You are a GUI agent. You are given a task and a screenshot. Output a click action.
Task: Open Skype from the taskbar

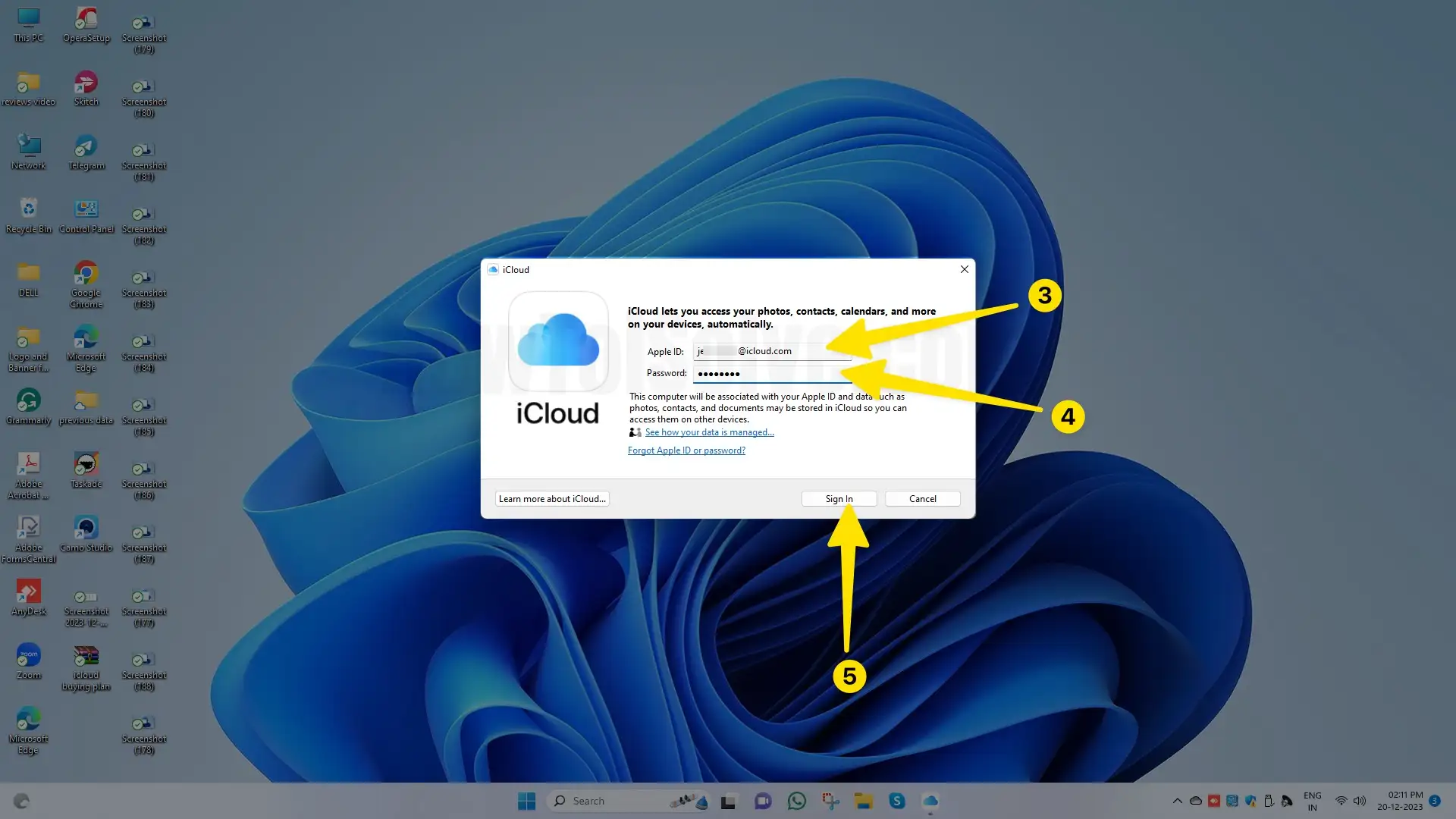(x=897, y=800)
